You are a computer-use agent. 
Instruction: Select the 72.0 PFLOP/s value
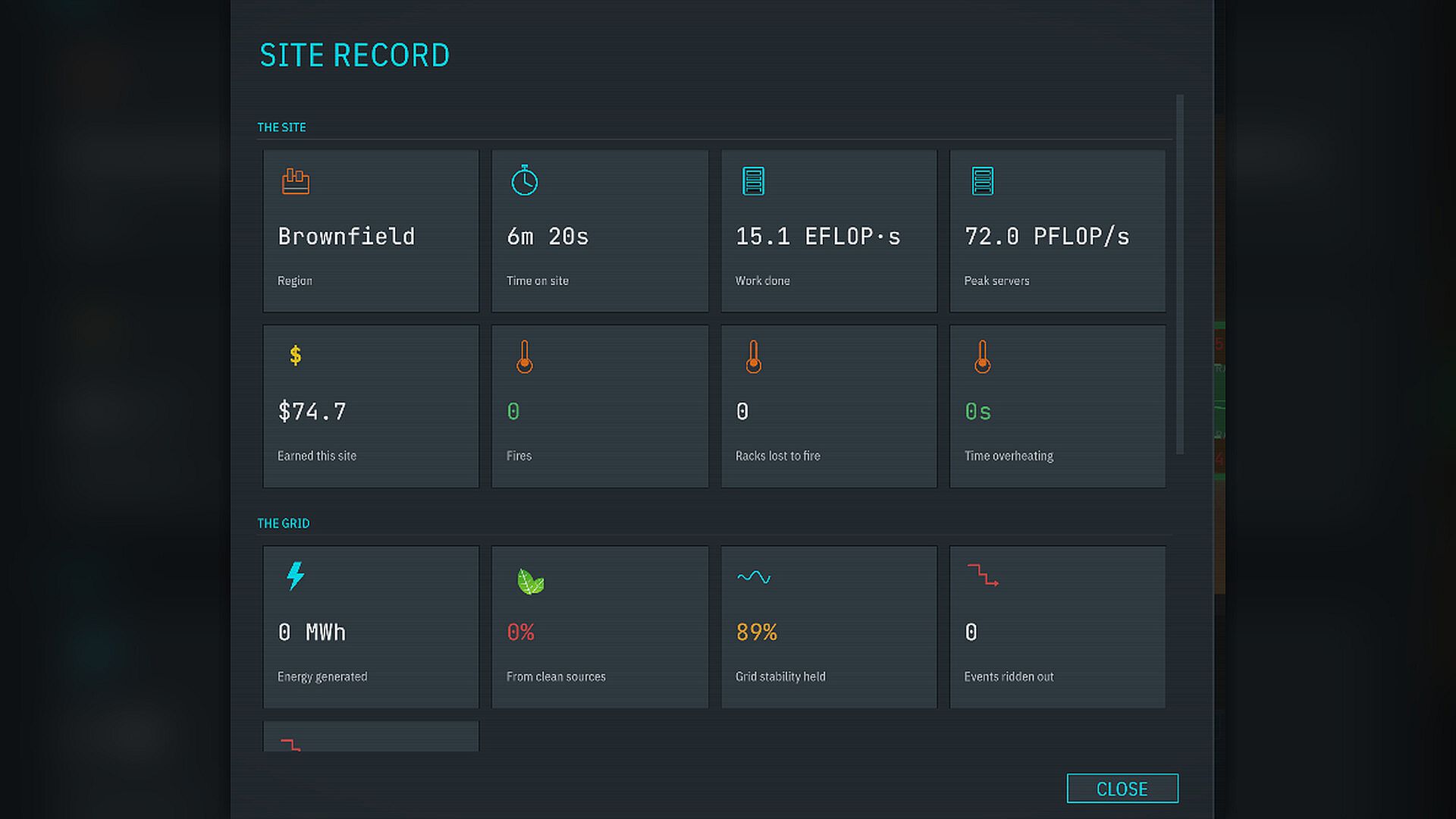coord(1047,237)
